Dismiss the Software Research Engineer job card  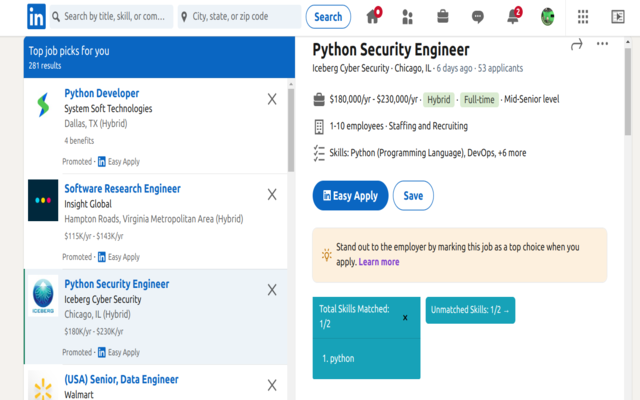coord(272,195)
